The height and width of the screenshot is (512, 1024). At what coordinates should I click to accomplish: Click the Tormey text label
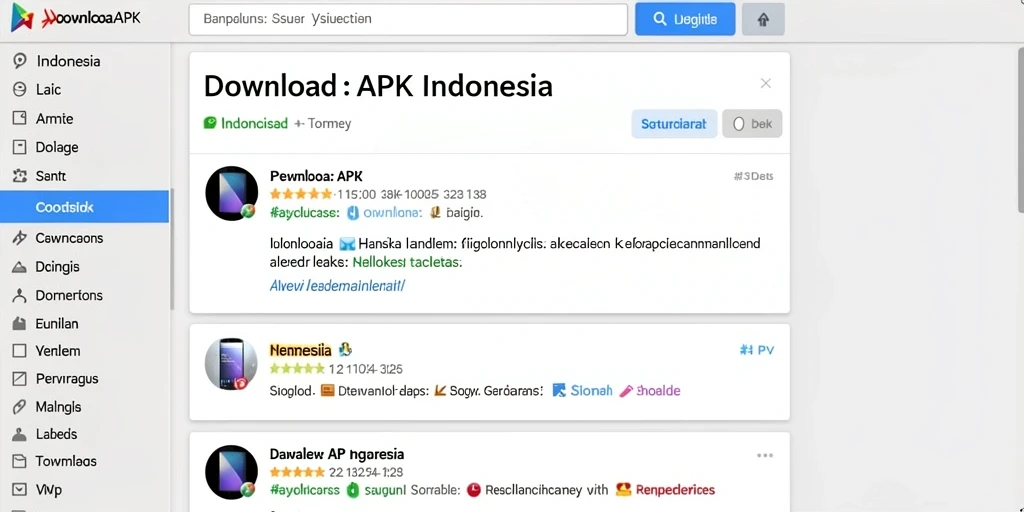329,123
